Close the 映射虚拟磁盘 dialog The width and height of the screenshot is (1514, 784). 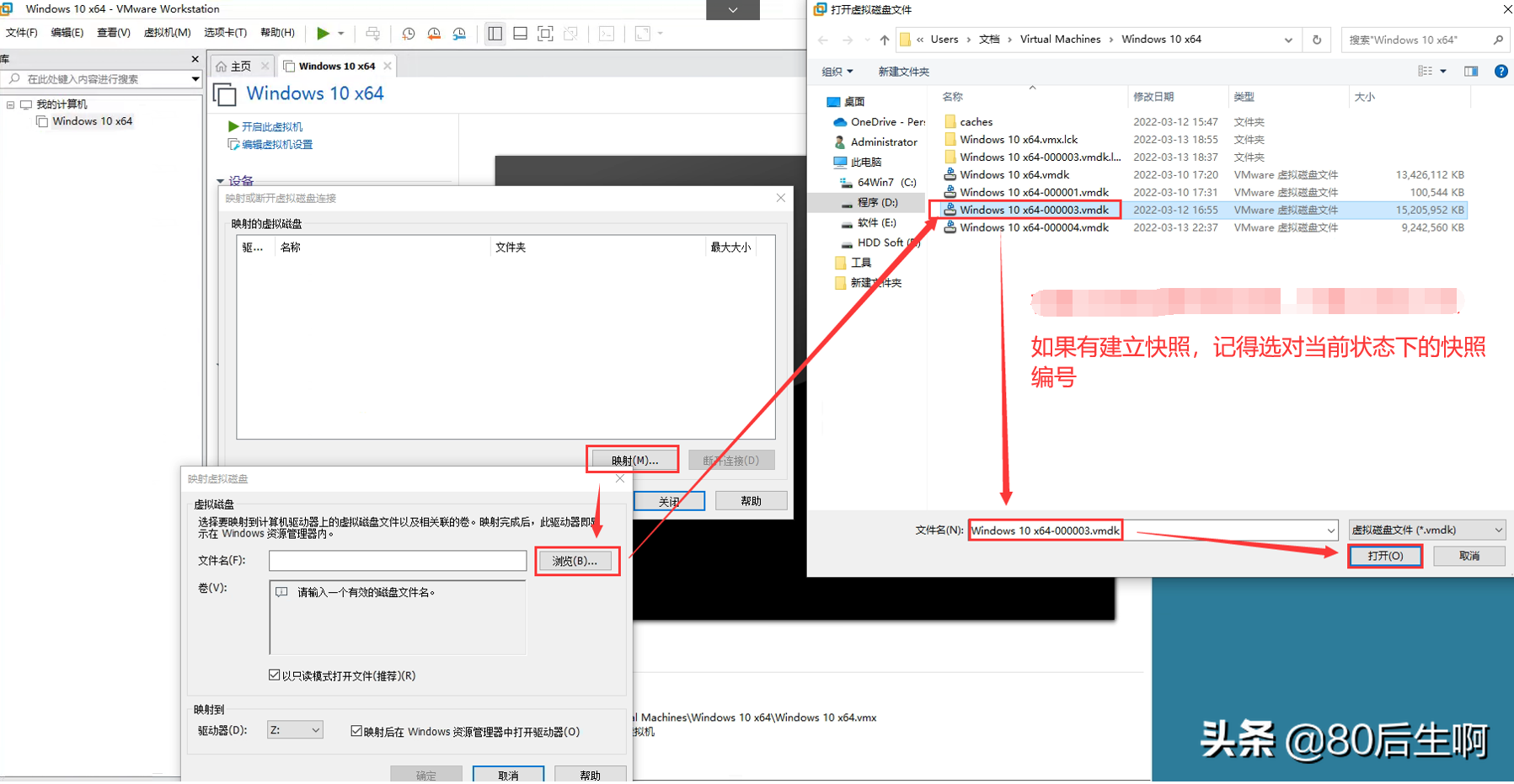[620, 478]
